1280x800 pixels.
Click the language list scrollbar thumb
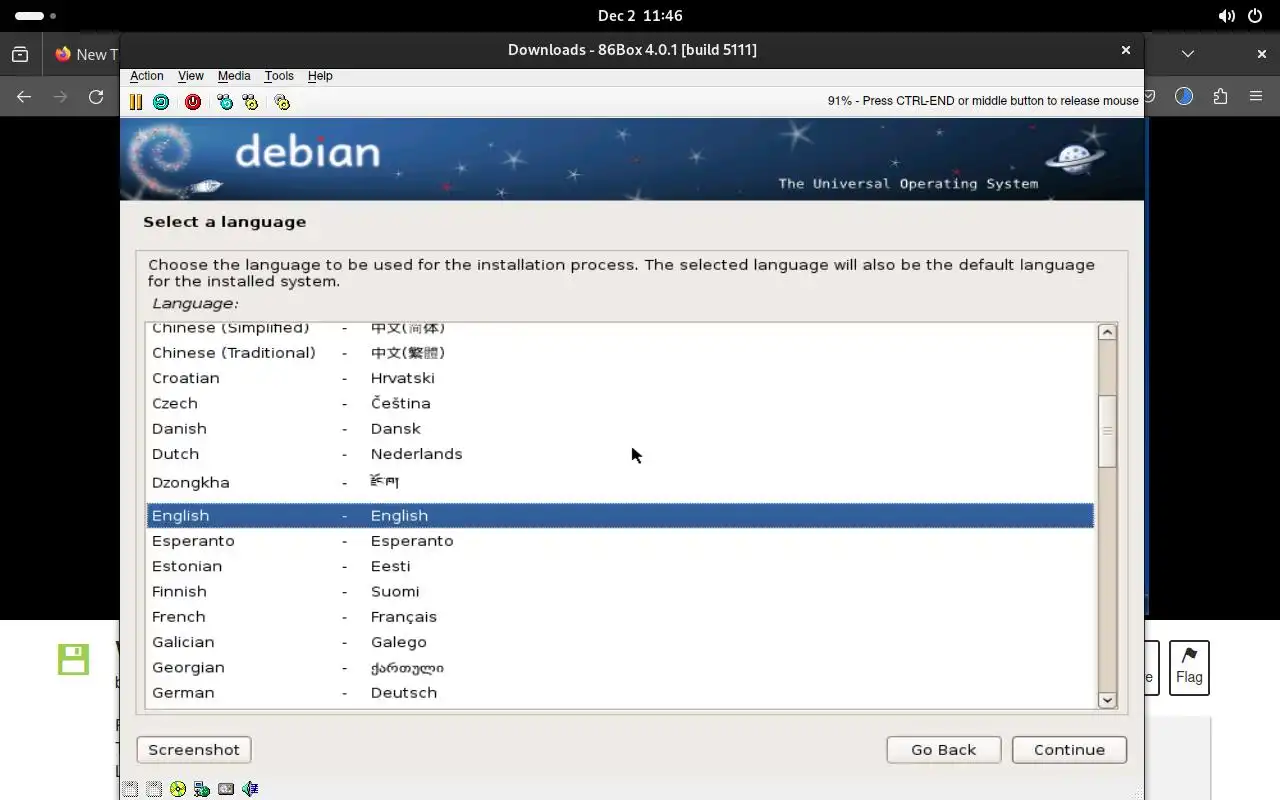point(1107,431)
